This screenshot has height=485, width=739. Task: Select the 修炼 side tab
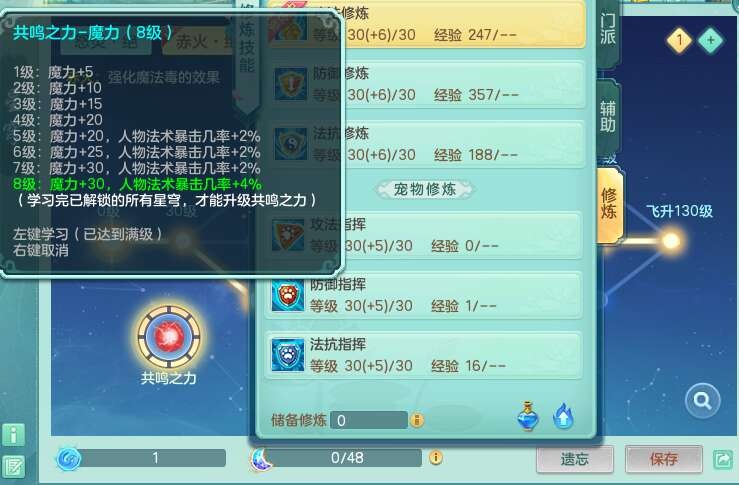click(x=609, y=204)
